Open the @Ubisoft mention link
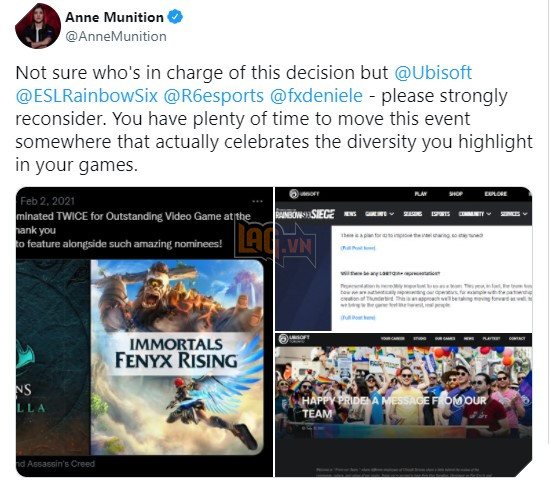Image resolution: width=551 pixels, height=482 pixels. [433, 73]
